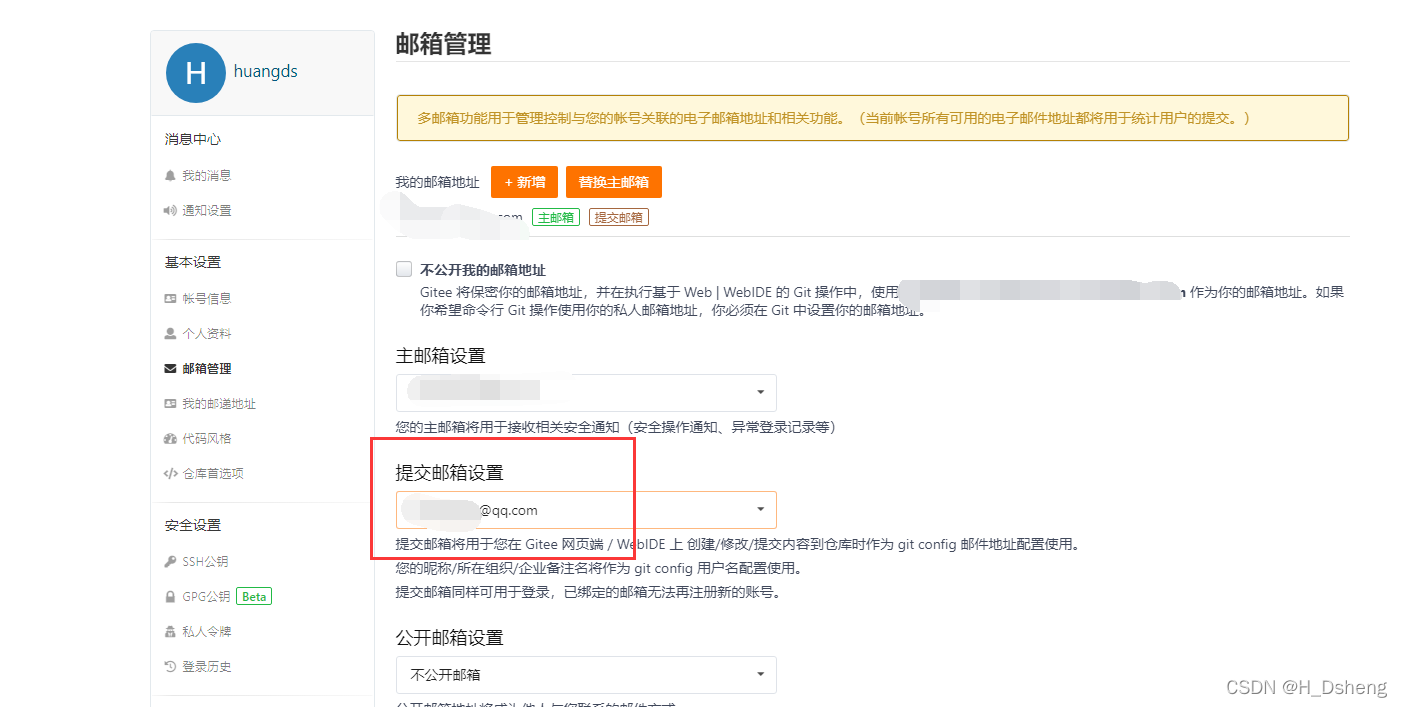This screenshot has width=1402, height=707.
Task: Select the 主邮箱 tag under email address
Action: coord(556,216)
